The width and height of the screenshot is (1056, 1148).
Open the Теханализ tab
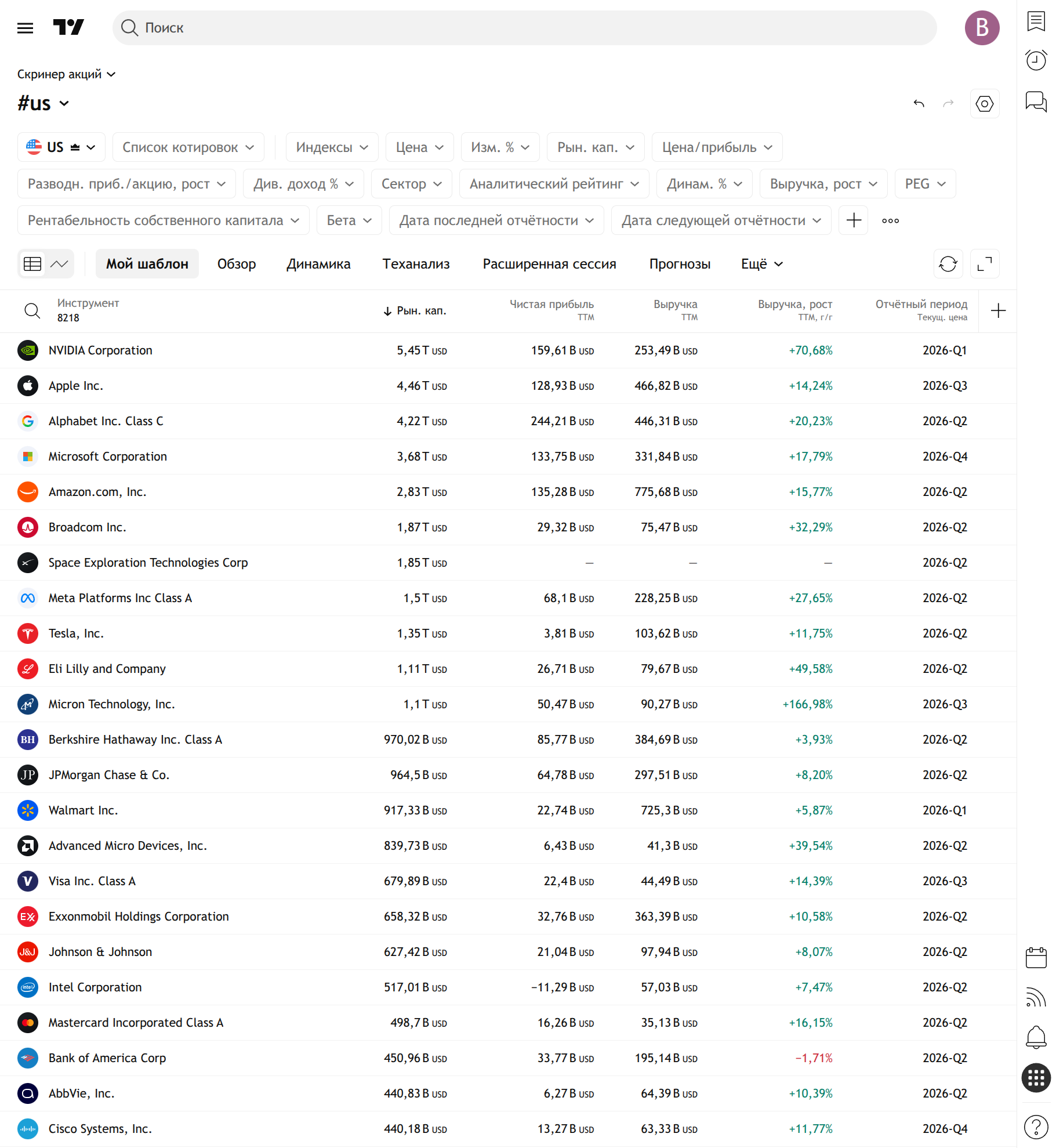point(416,264)
